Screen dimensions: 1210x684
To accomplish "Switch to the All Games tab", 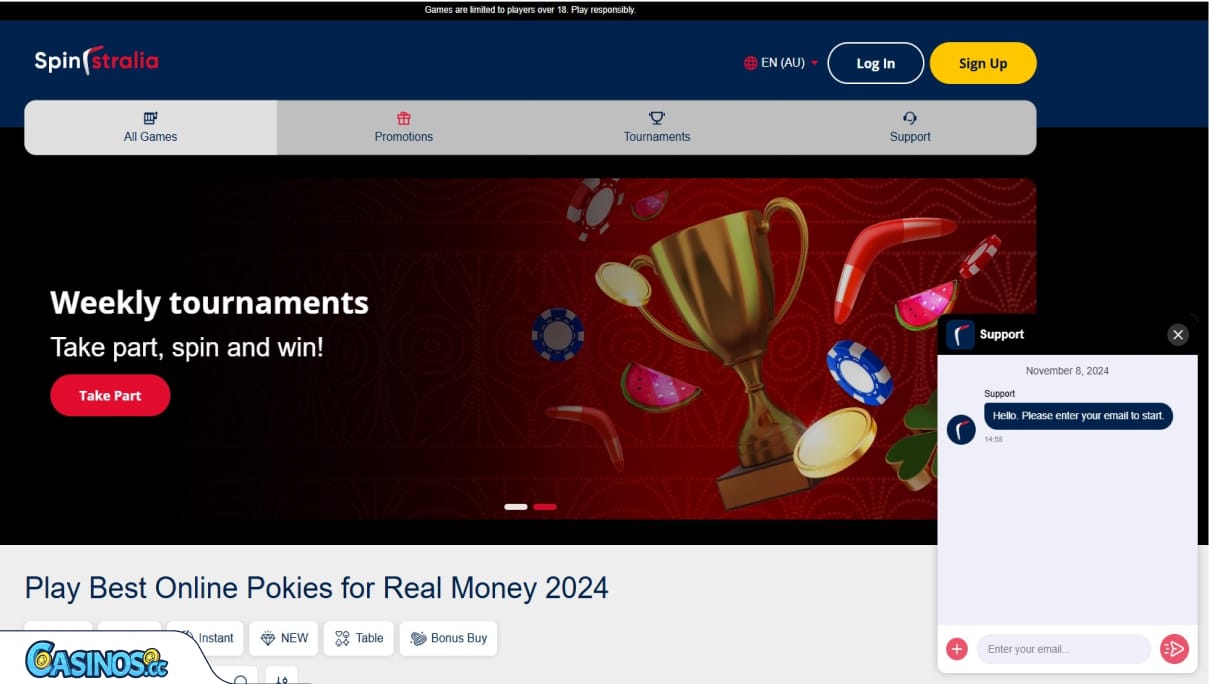I will 150,127.
